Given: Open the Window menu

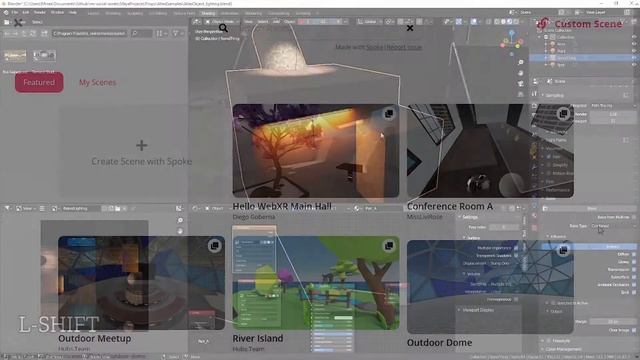Looking at the screenshot, I should pyautogui.click(x=57, y=13).
